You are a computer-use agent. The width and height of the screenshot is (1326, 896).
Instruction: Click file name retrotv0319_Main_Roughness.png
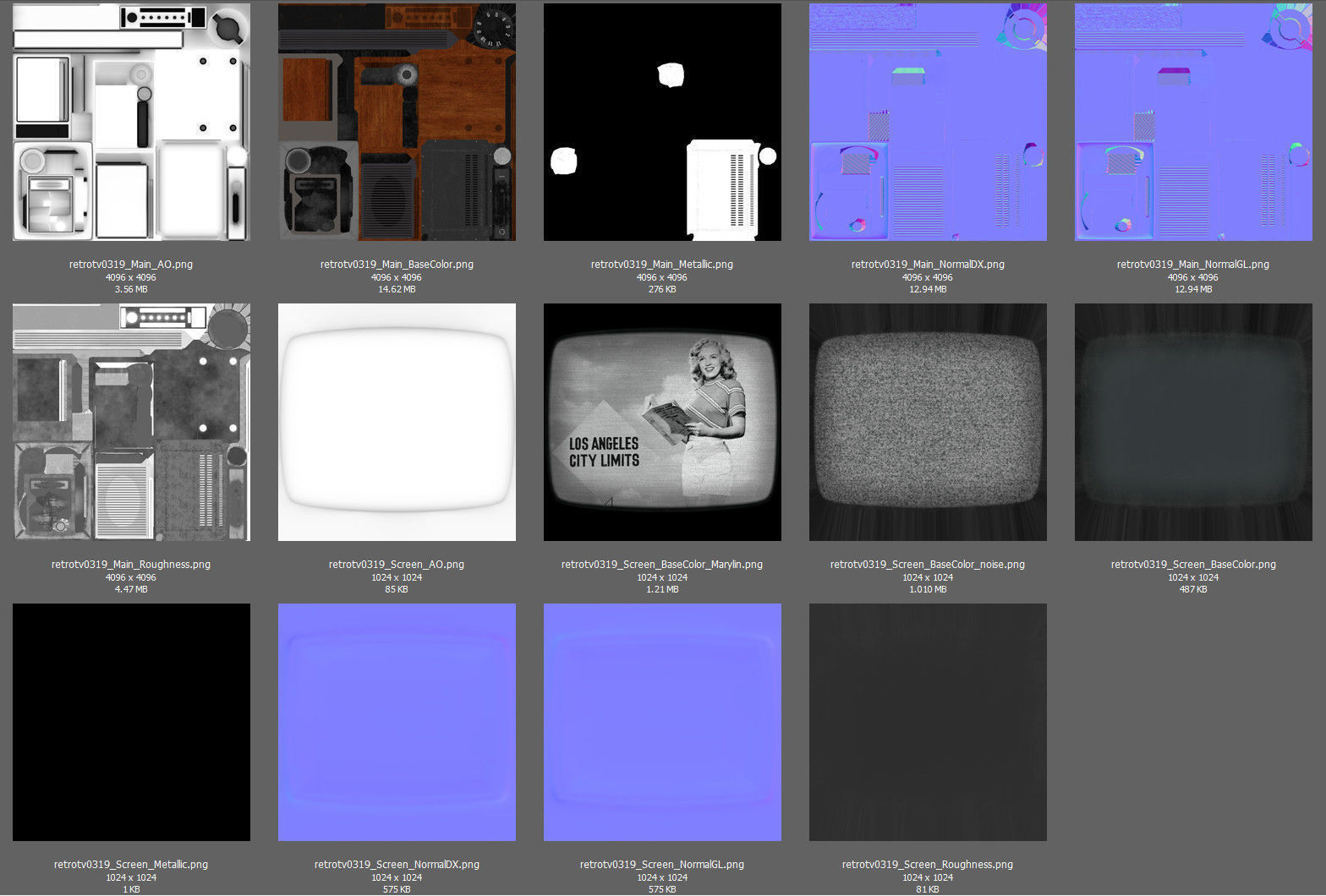[x=131, y=565]
